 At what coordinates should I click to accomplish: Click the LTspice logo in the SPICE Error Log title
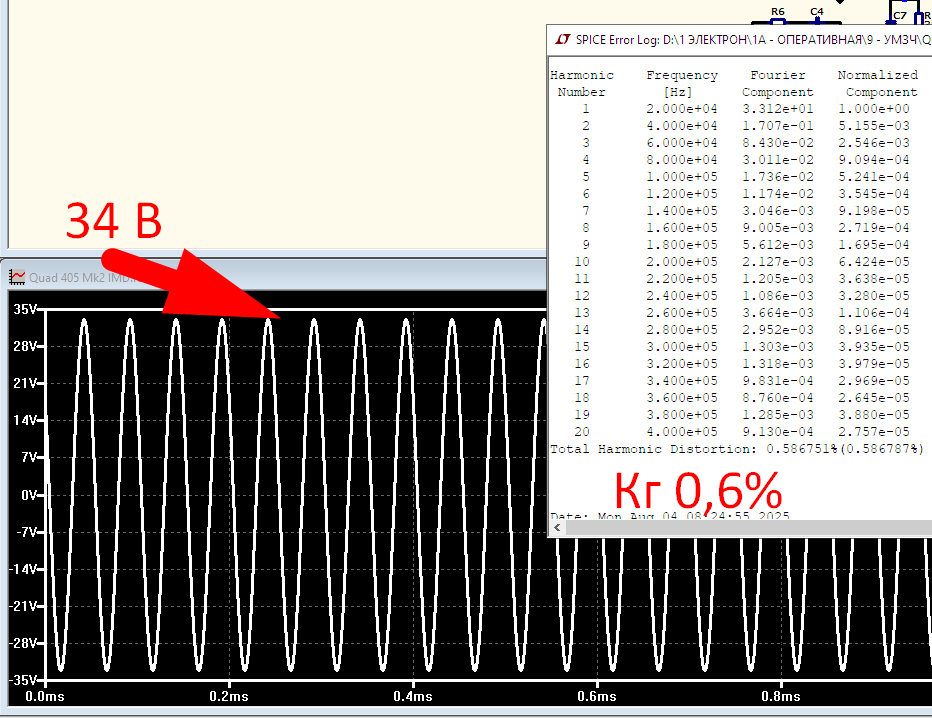562,39
